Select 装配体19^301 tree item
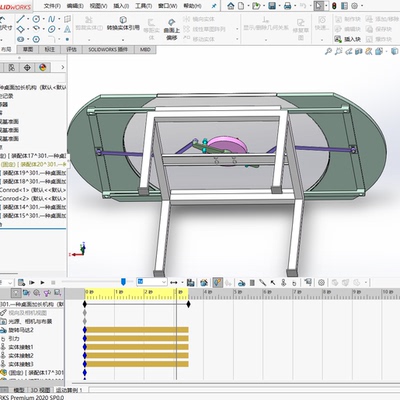 coord(33,173)
